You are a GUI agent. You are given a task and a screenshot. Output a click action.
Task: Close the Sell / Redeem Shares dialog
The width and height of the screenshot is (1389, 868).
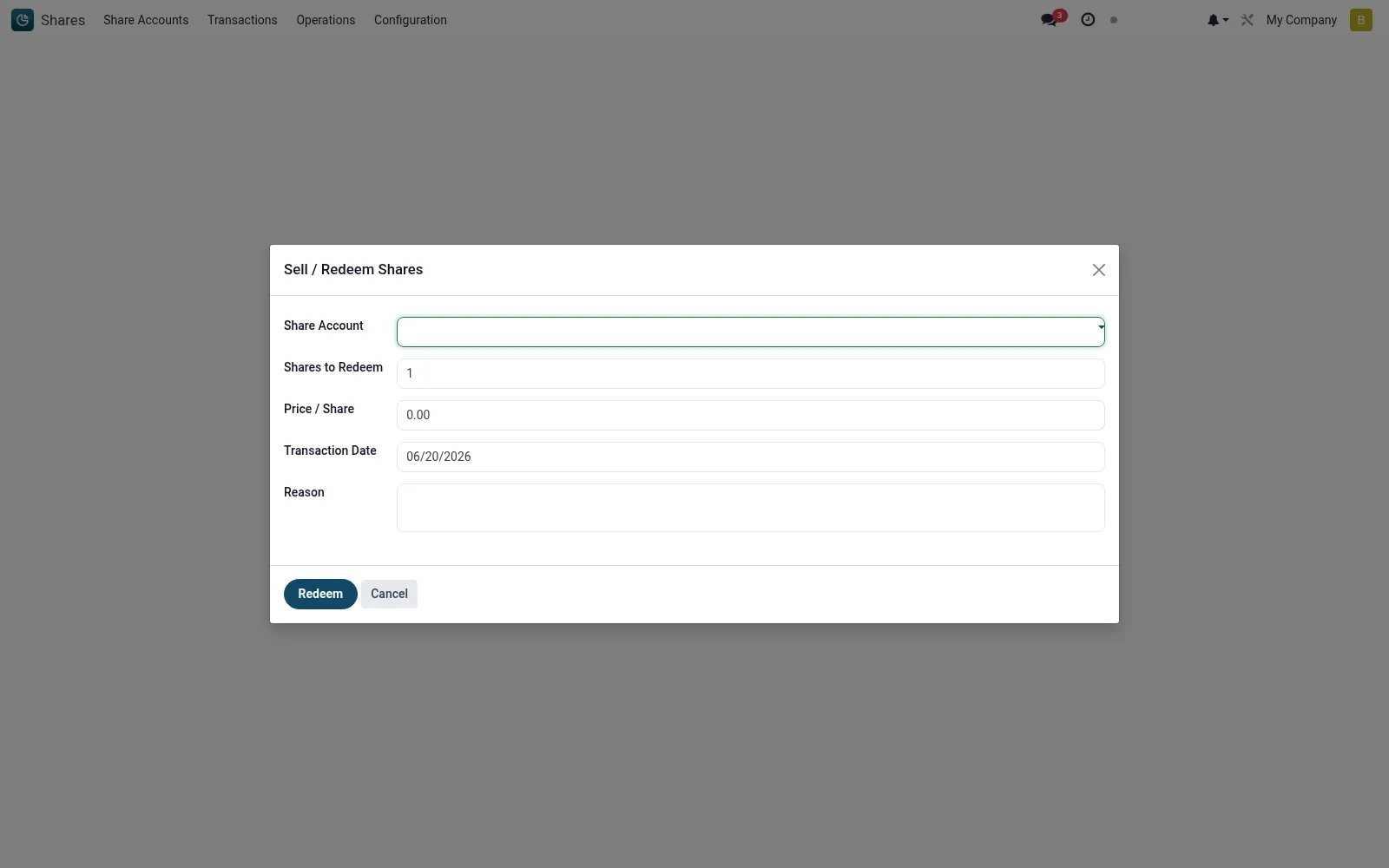[x=1099, y=270]
